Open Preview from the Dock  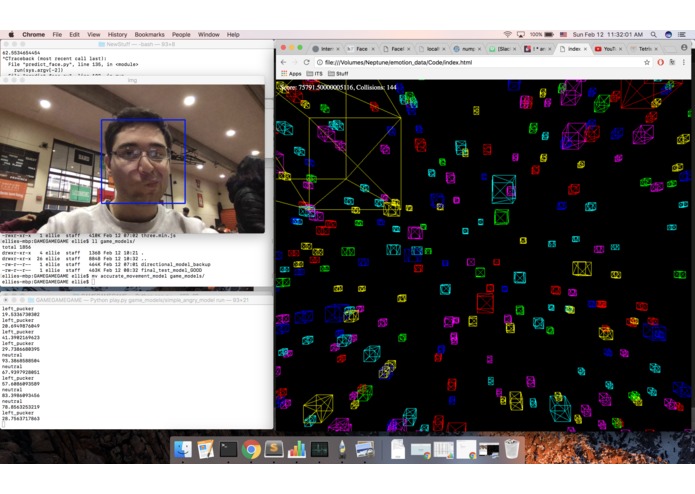click(365, 449)
